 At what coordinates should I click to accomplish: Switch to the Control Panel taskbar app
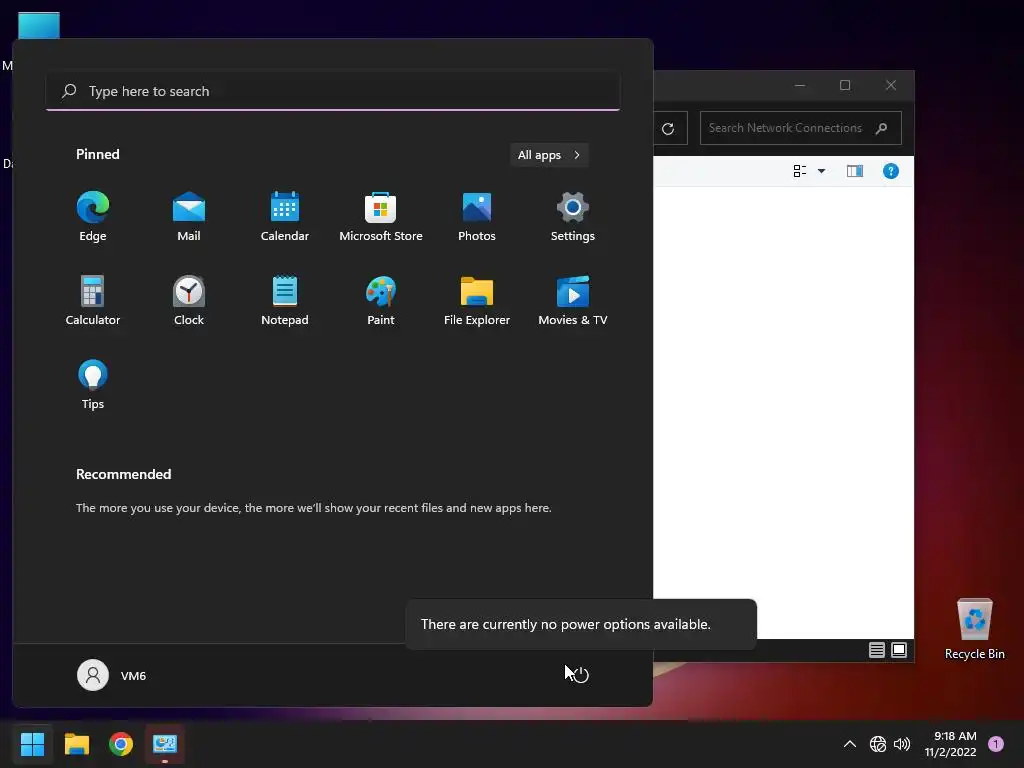pos(165,744)
